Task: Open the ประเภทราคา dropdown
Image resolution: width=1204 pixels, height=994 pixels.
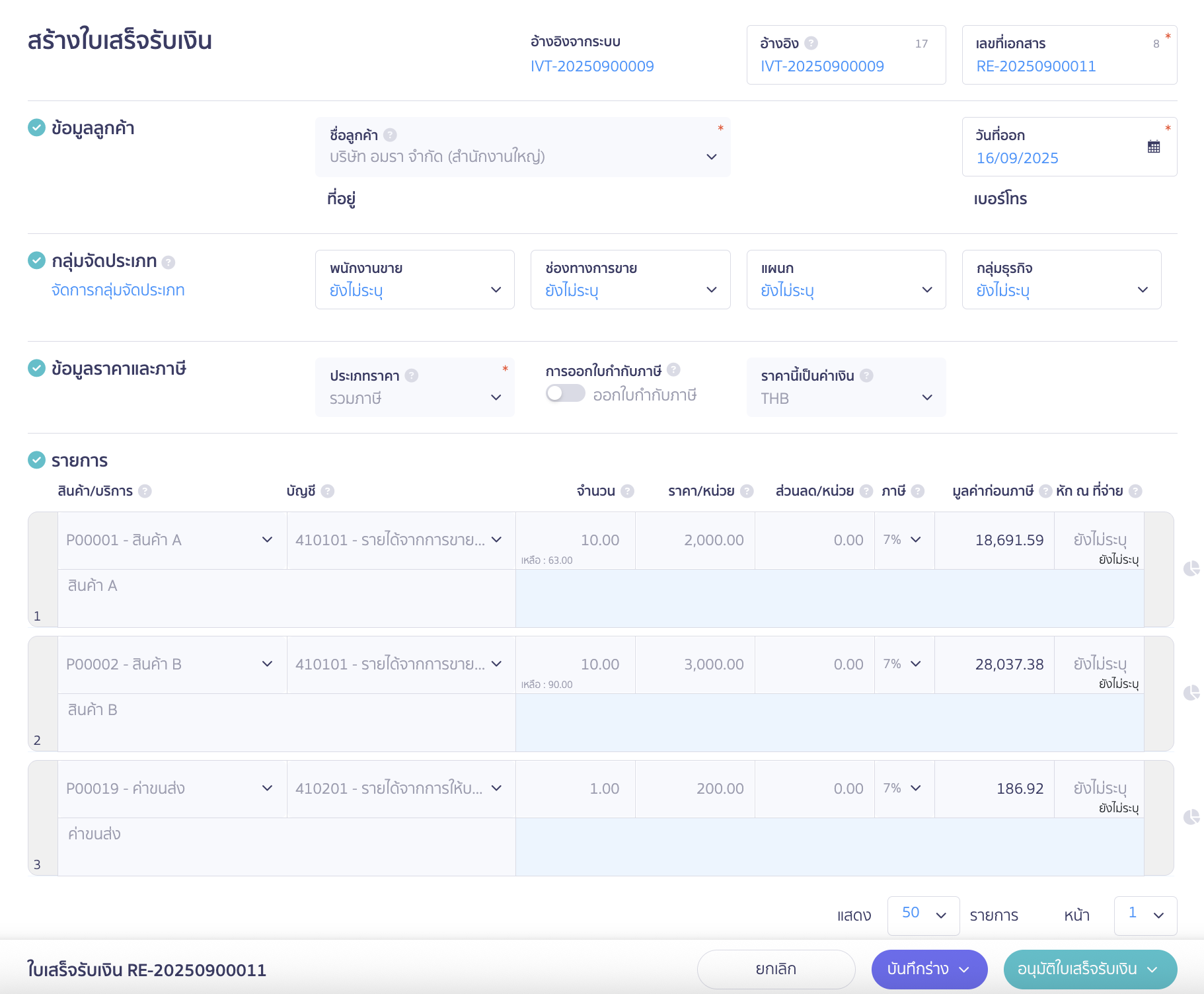Action: [415, 387]
